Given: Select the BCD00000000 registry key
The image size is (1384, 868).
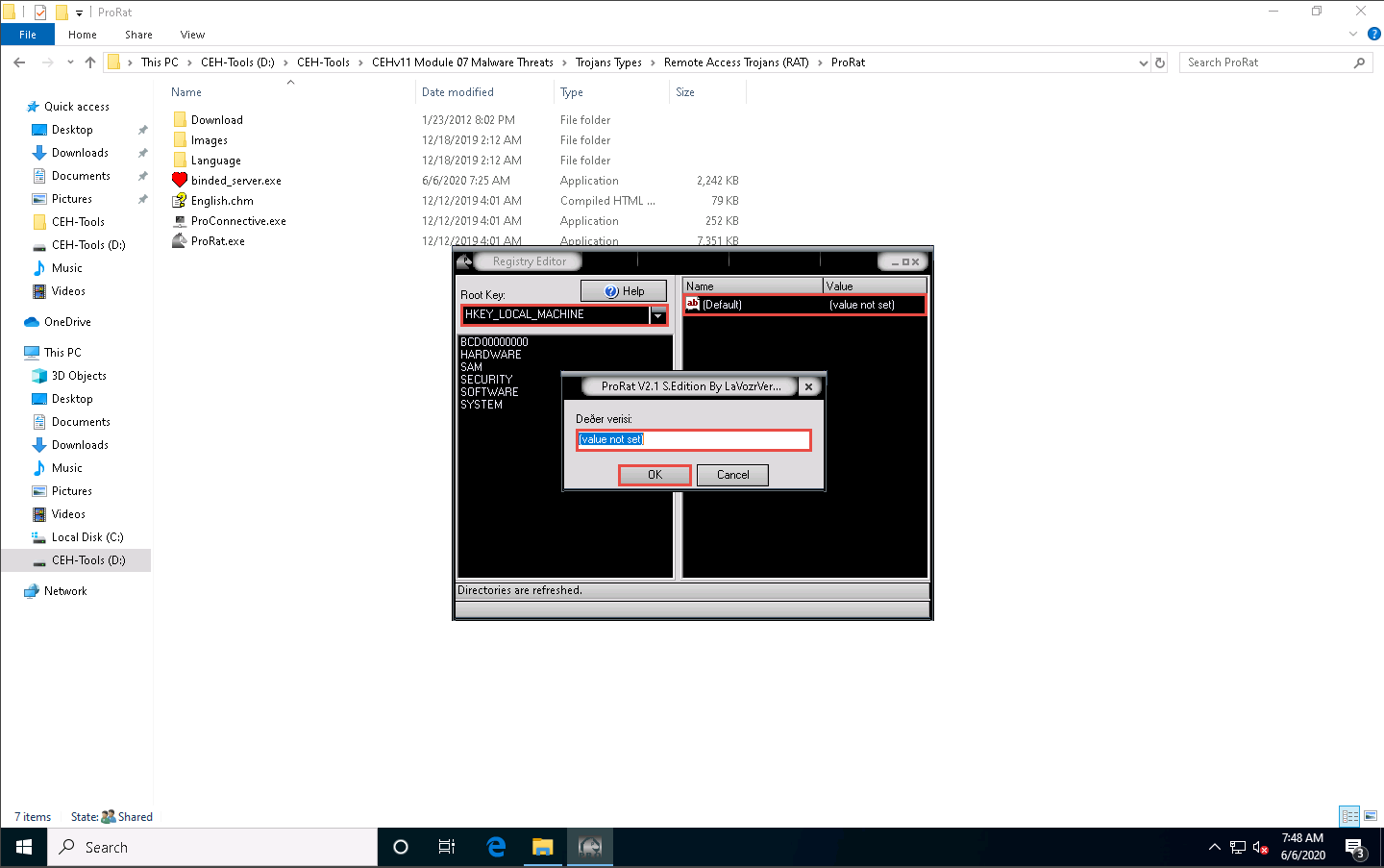Looking at the screenshot, I should pyautogui.click(x=494, y=342).
